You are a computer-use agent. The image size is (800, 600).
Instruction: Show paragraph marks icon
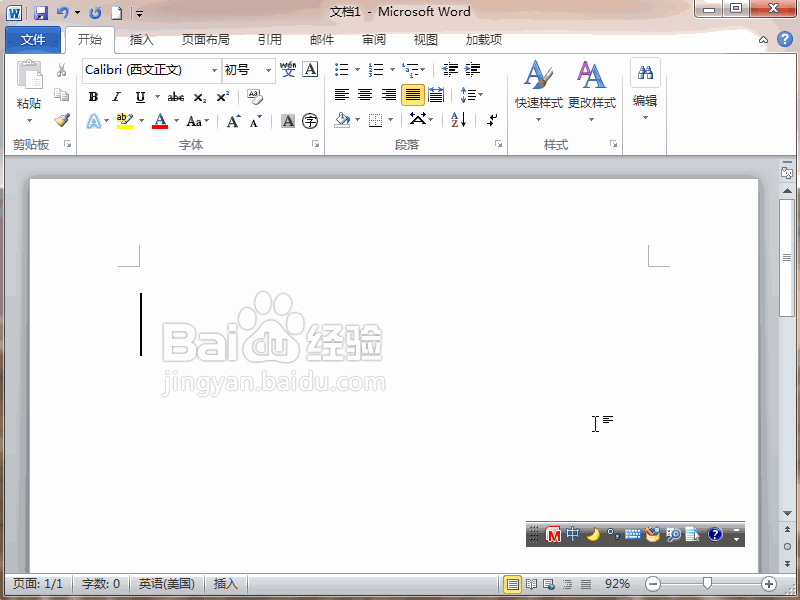(492, 120)
